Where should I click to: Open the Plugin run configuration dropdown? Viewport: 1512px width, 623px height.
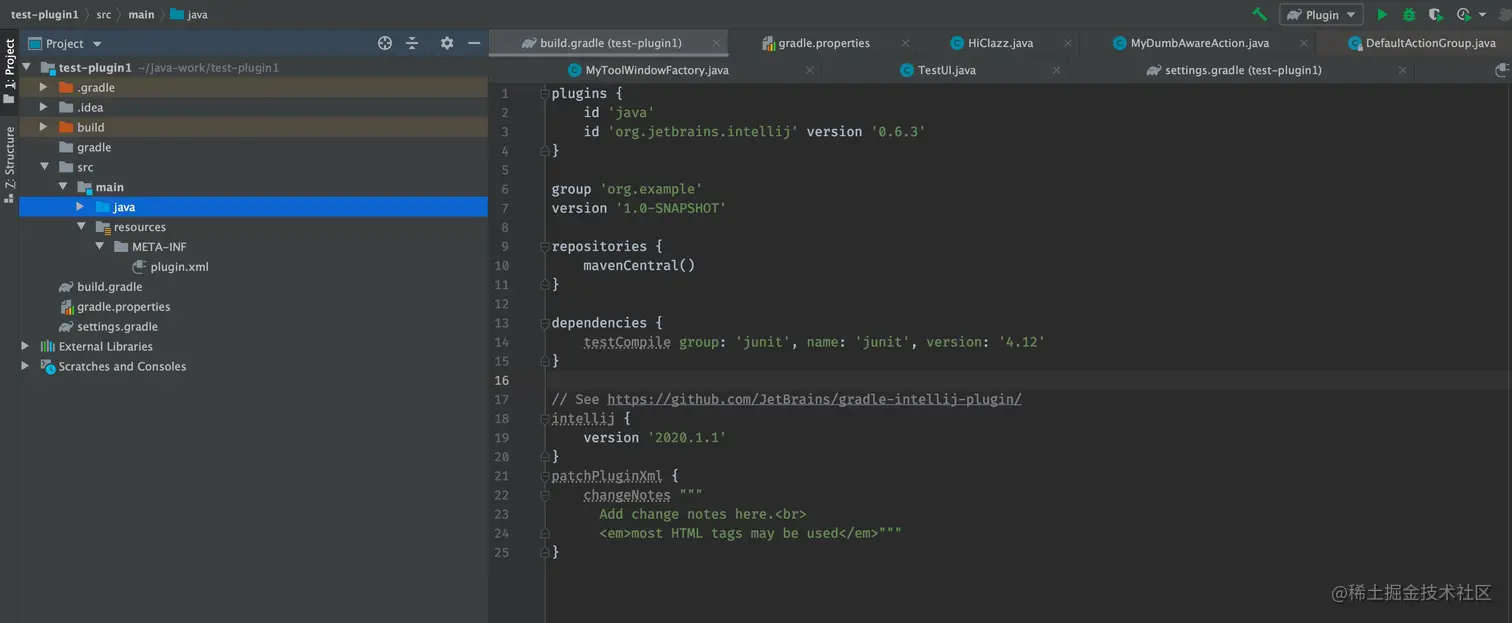[x=1321, y=14]
